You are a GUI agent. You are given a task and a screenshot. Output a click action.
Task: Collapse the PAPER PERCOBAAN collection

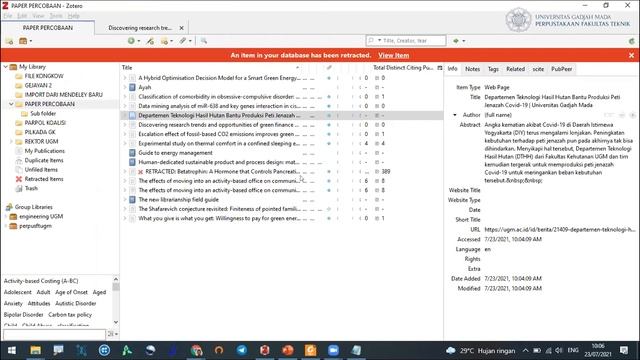pyautogui.click(x=11, y=104)
